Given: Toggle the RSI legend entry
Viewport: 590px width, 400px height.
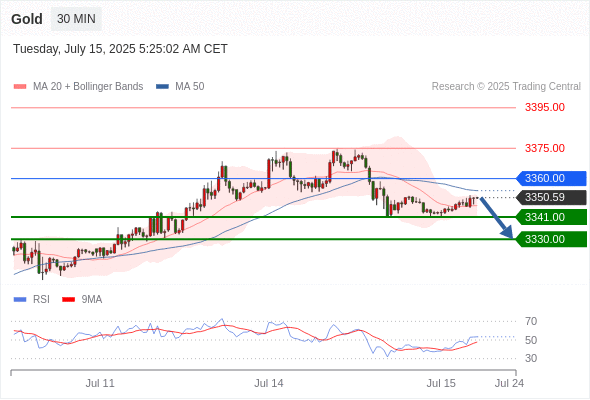Looking at the screenshot, I should [x=32, y=300].
